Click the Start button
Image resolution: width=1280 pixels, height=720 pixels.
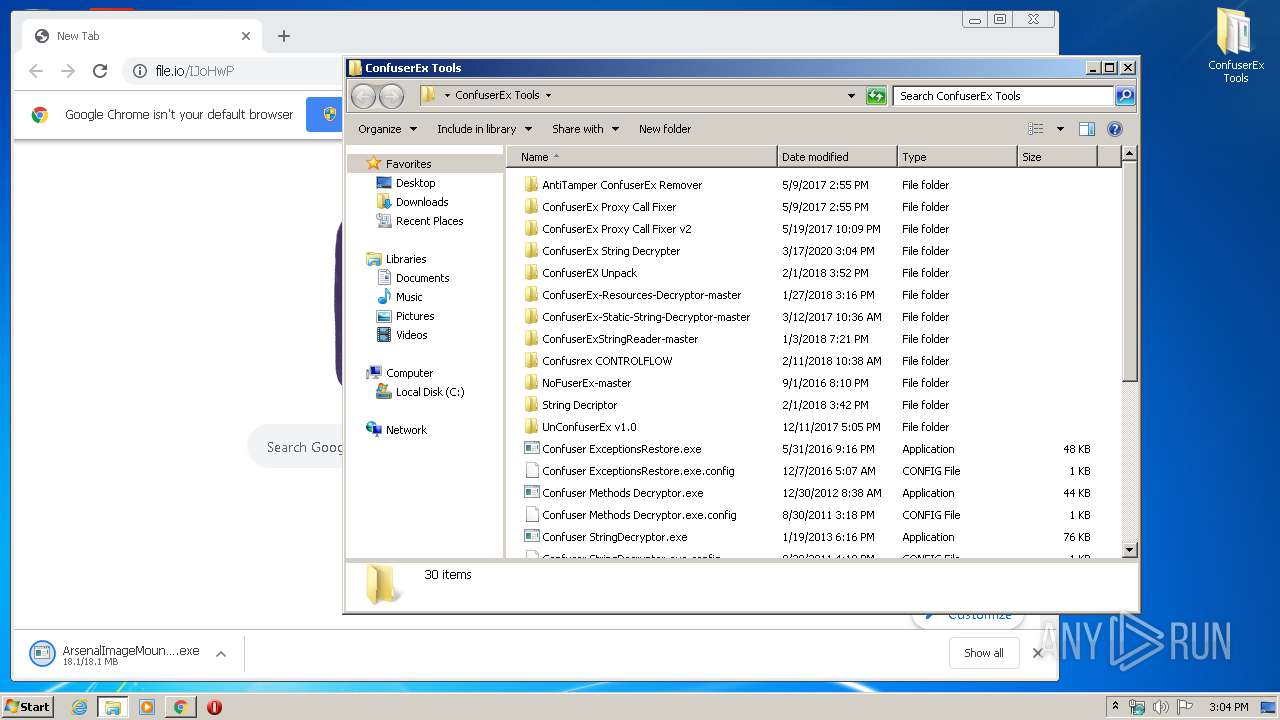[27, 707]
